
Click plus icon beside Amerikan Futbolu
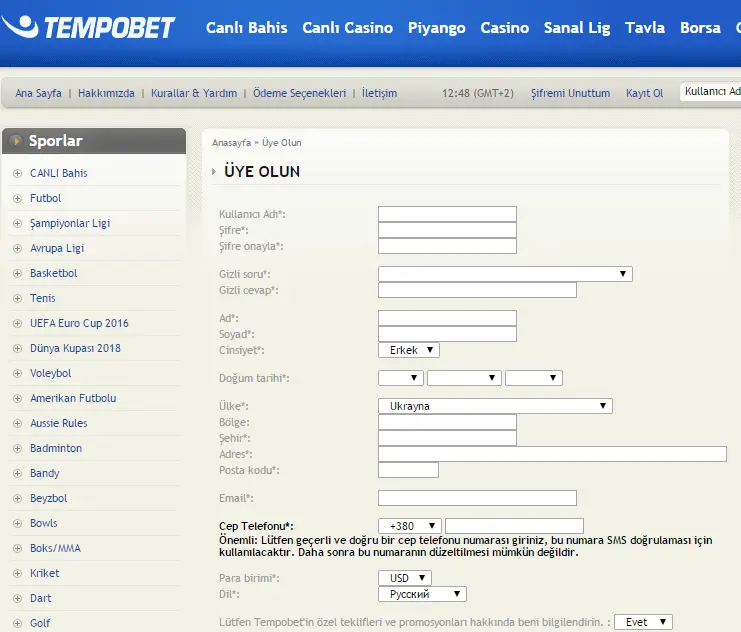click(x=17, y=399)
